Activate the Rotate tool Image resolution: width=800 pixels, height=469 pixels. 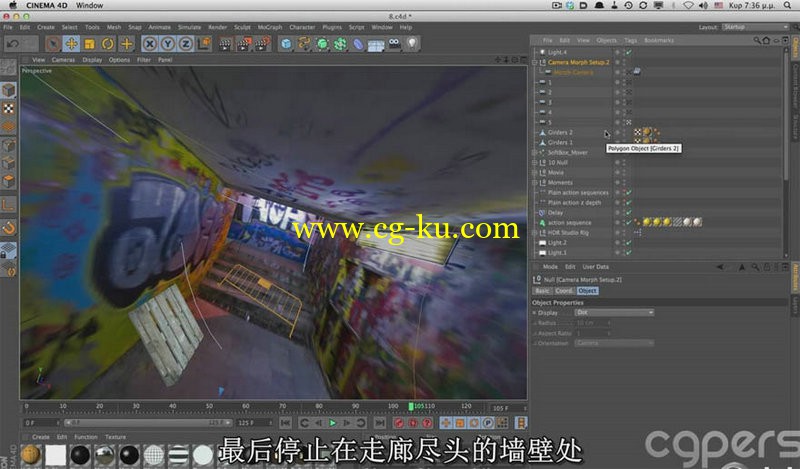[108, 44]
